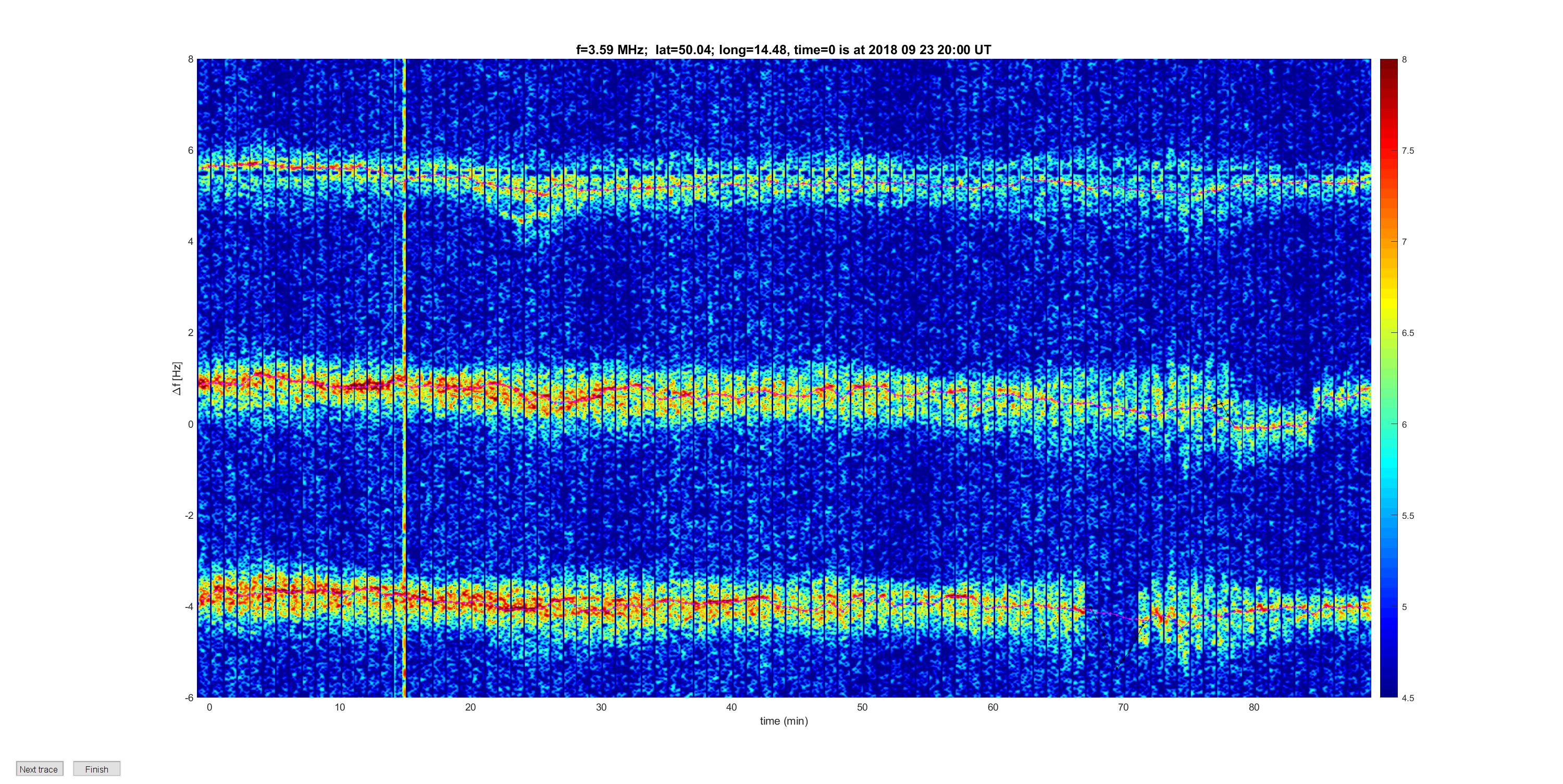Click the colorbar at value 6.5

[x=1388, y=332]
